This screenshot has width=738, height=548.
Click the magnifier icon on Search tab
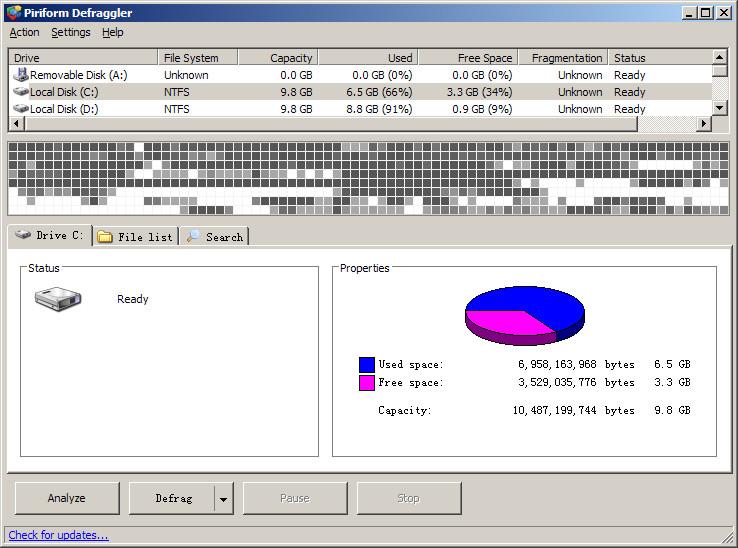193,237
